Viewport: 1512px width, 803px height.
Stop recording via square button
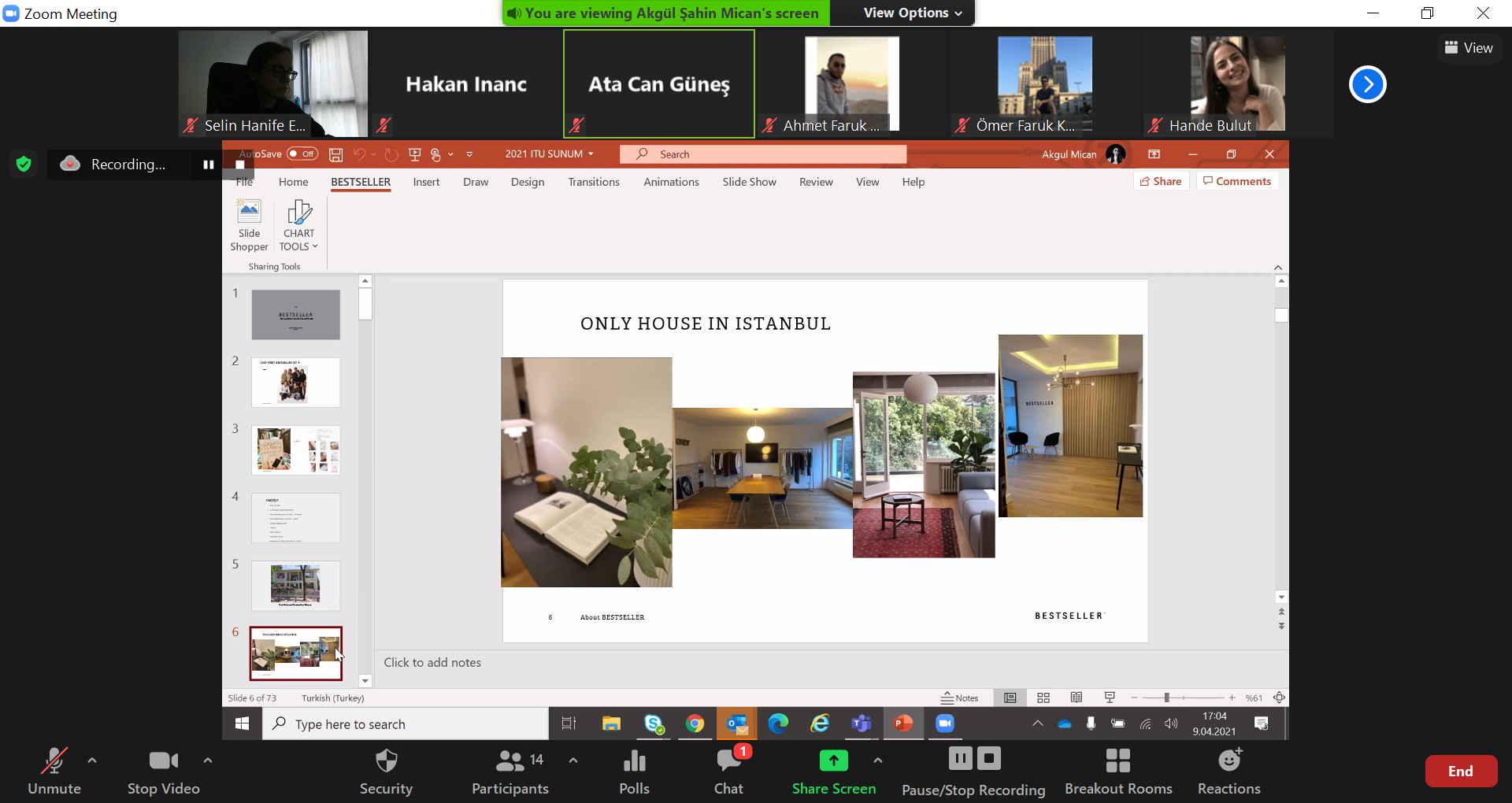(989, 759)
